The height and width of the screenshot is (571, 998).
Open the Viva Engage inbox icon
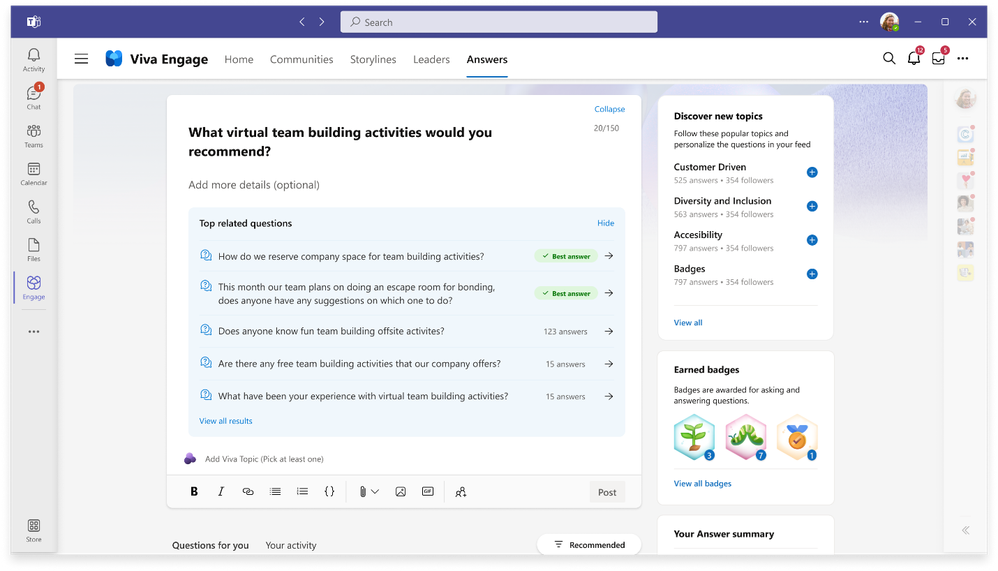[938, 59]
